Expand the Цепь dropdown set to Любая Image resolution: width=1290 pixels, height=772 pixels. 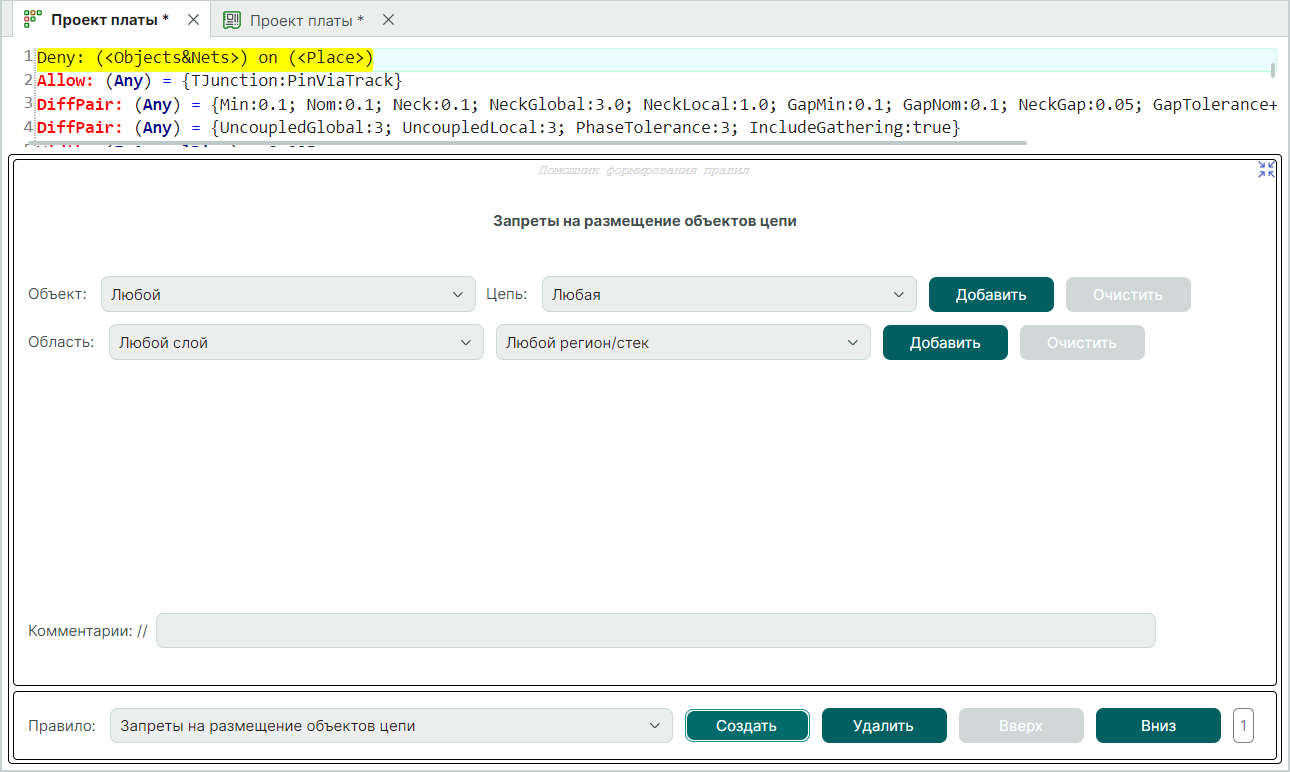click(728, 295)
